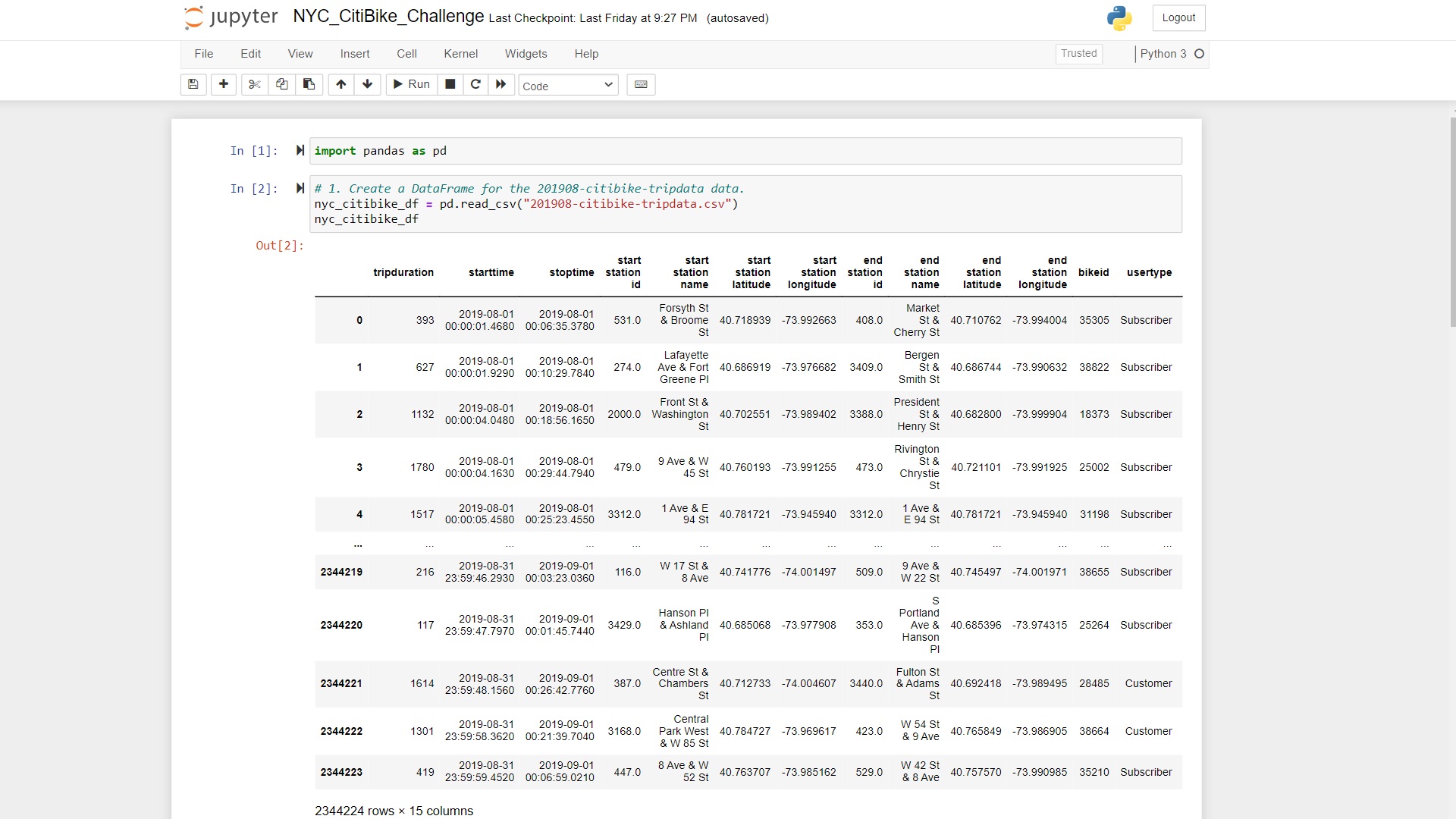Interrupt the kernel with stop icon

coord(450,84)
